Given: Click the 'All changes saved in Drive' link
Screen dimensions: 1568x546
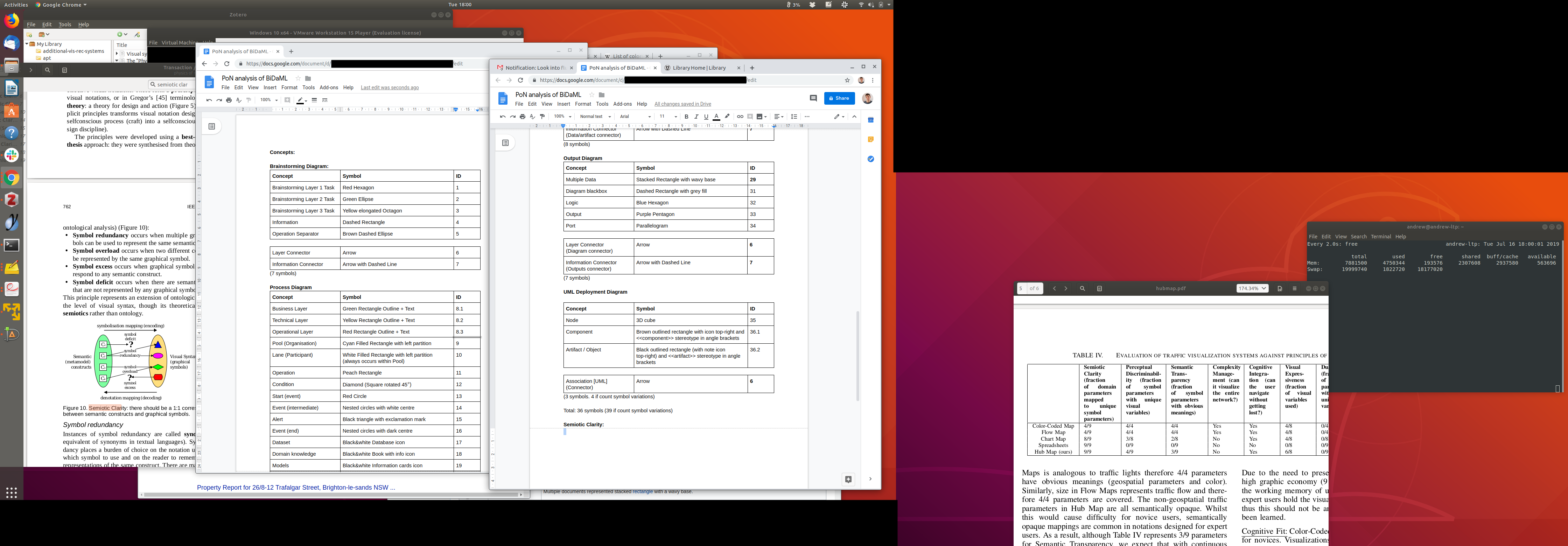Looking at the screenshot, I should click(x=682, y=104).
